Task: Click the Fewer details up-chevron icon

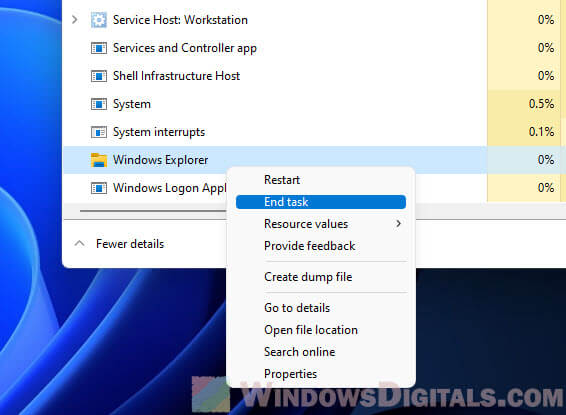Action: click(x=79, y=244)
